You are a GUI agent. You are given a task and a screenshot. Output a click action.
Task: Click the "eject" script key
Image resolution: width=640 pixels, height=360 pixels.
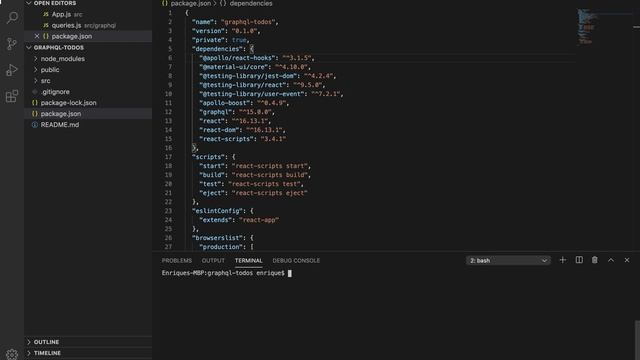point(212,193)
